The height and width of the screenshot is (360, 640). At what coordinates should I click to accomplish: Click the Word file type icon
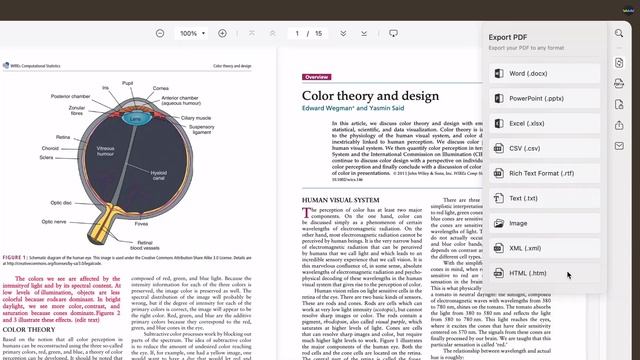(x=498, y=73)
